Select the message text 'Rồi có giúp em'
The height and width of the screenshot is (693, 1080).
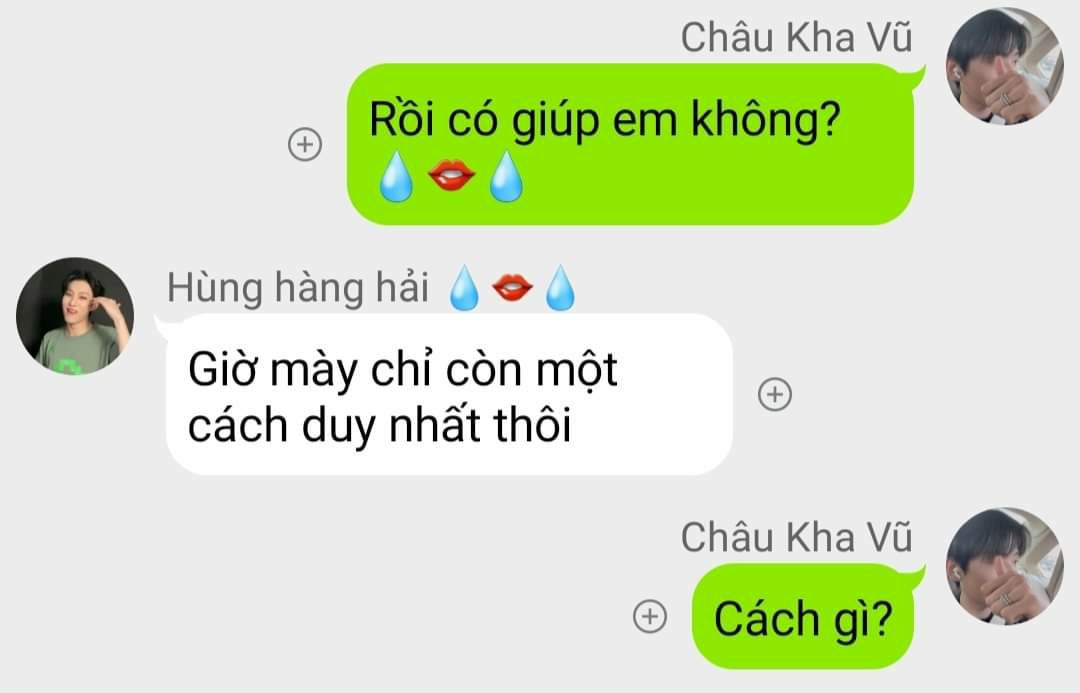[525, 120]
